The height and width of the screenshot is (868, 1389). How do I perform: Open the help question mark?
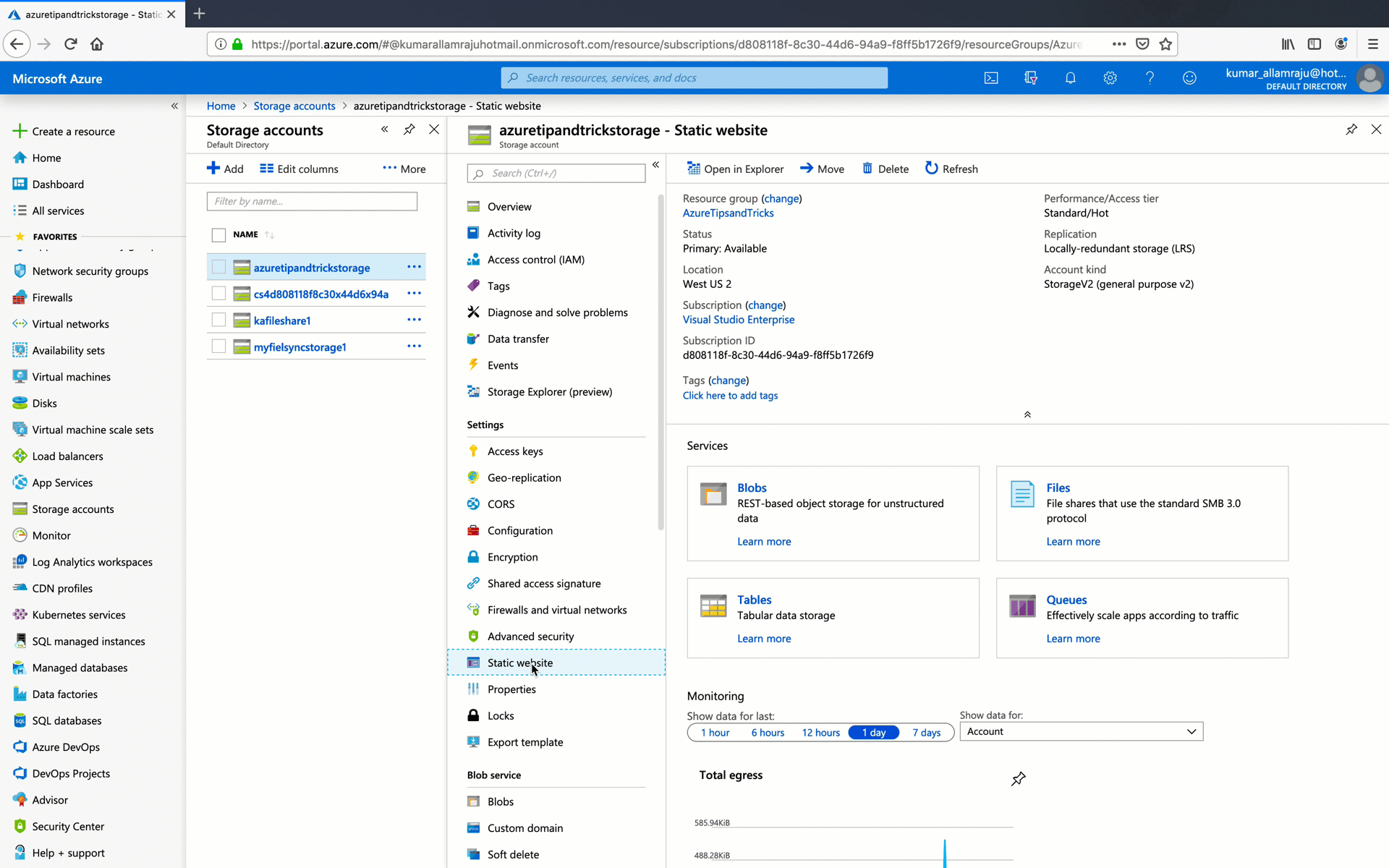[x=1150, y=78]
